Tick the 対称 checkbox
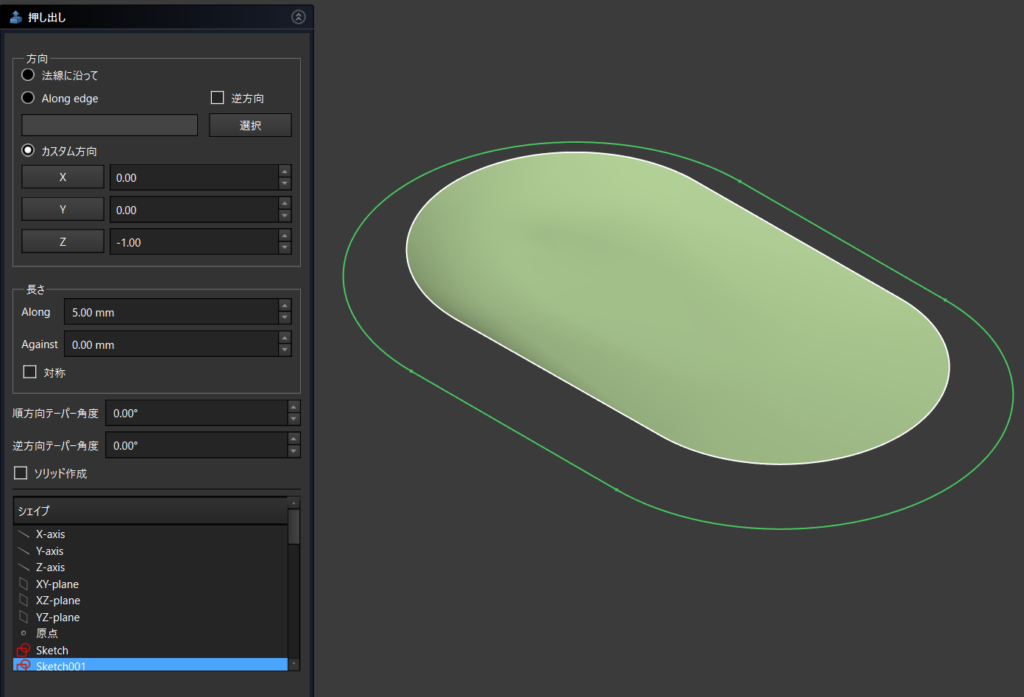 (29, 372)
